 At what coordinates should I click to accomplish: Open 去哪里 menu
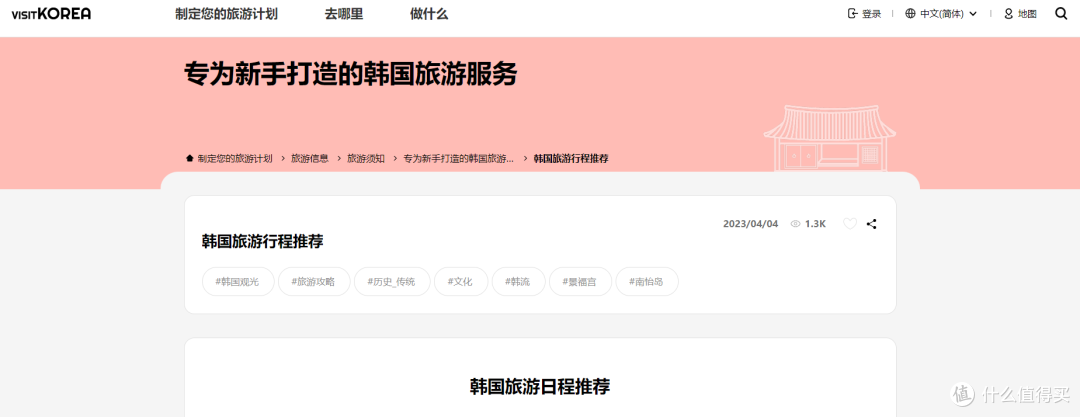pos(344,14)
